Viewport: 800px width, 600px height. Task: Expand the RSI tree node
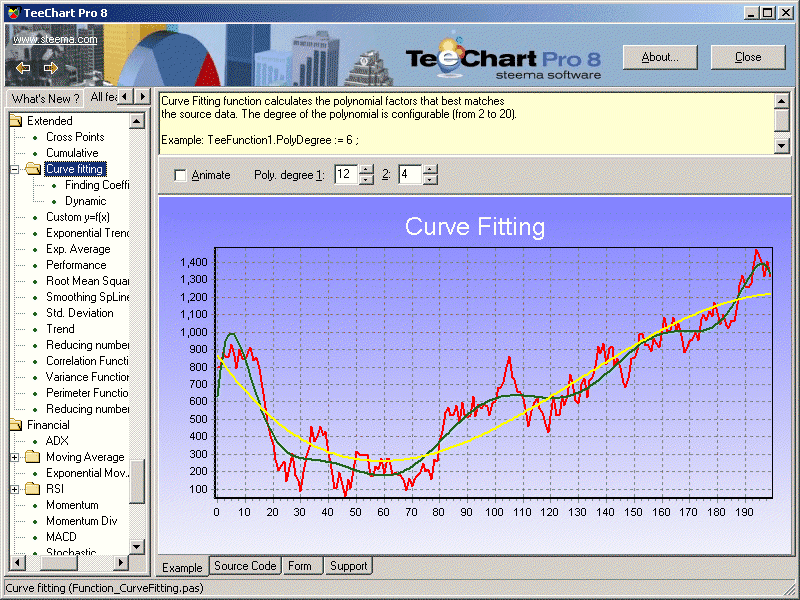[x=15, y=489]
